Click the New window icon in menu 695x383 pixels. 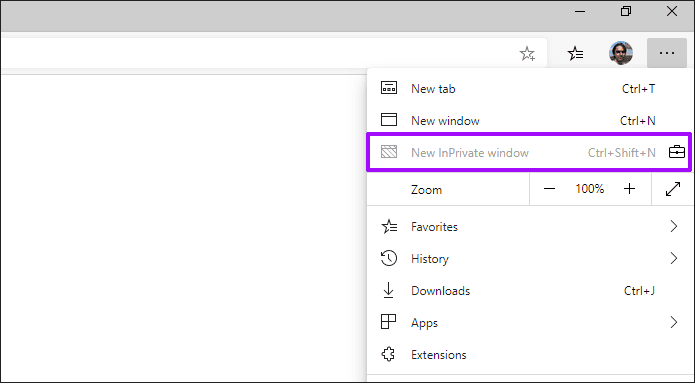389,120
